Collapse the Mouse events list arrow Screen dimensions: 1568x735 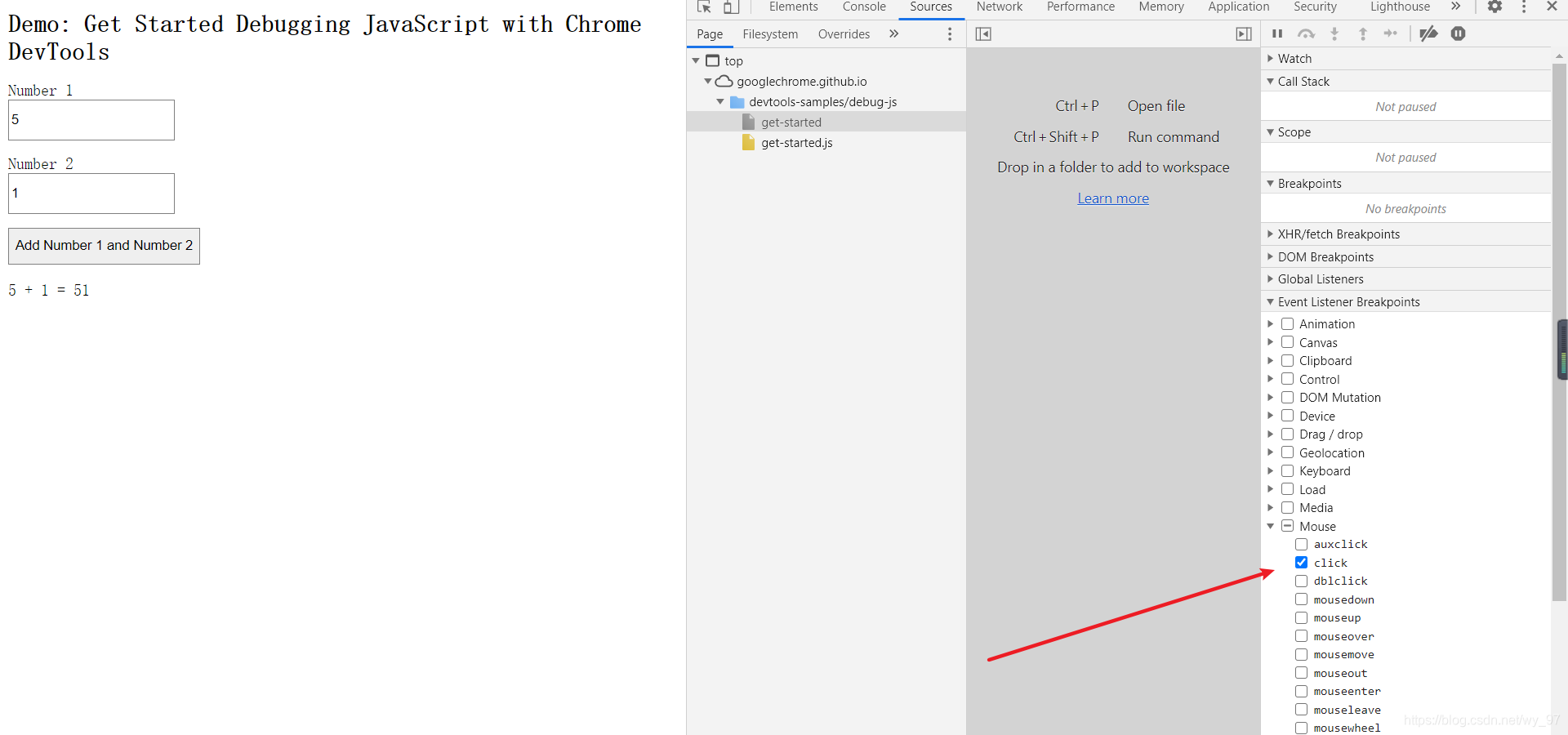1270,526
